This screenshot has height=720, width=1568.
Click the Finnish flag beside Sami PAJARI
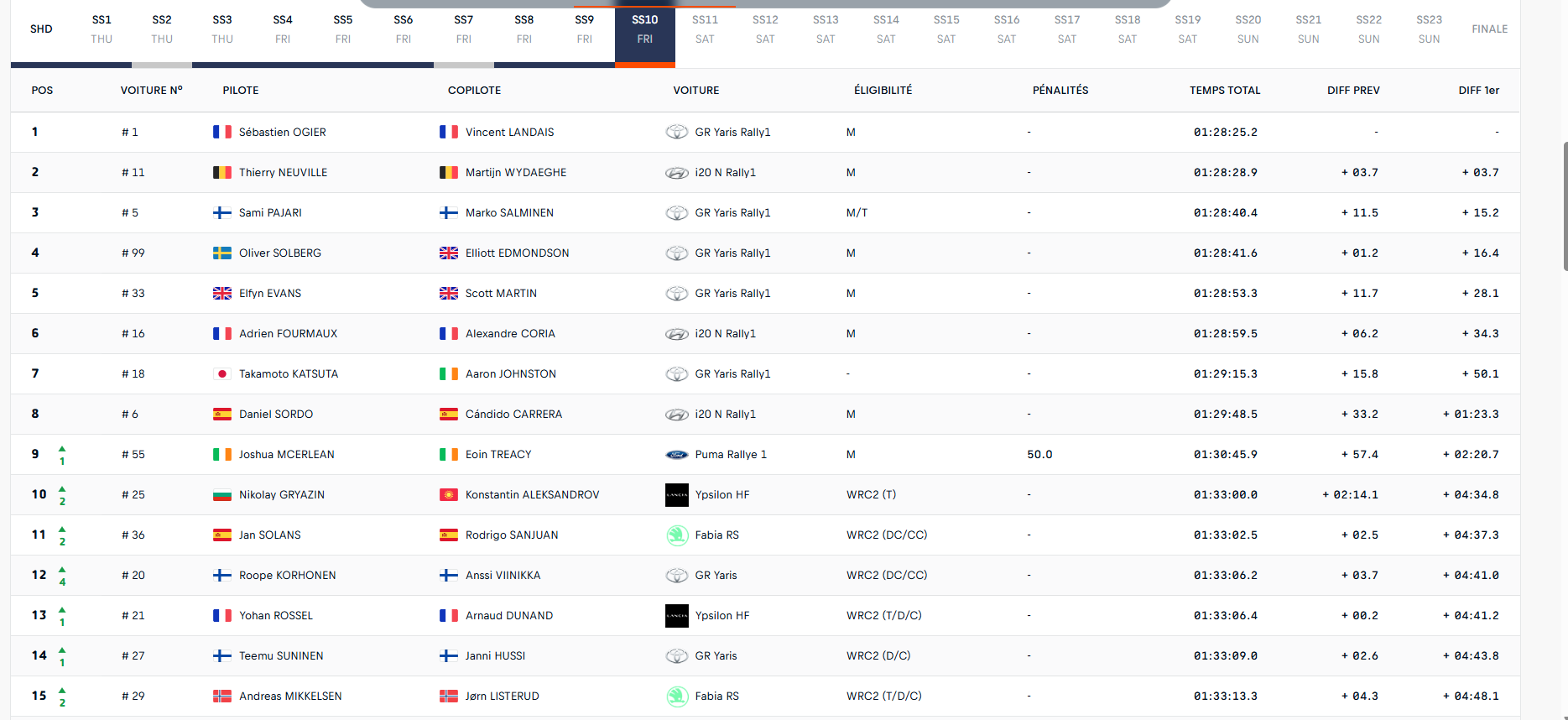click(222, 212)
